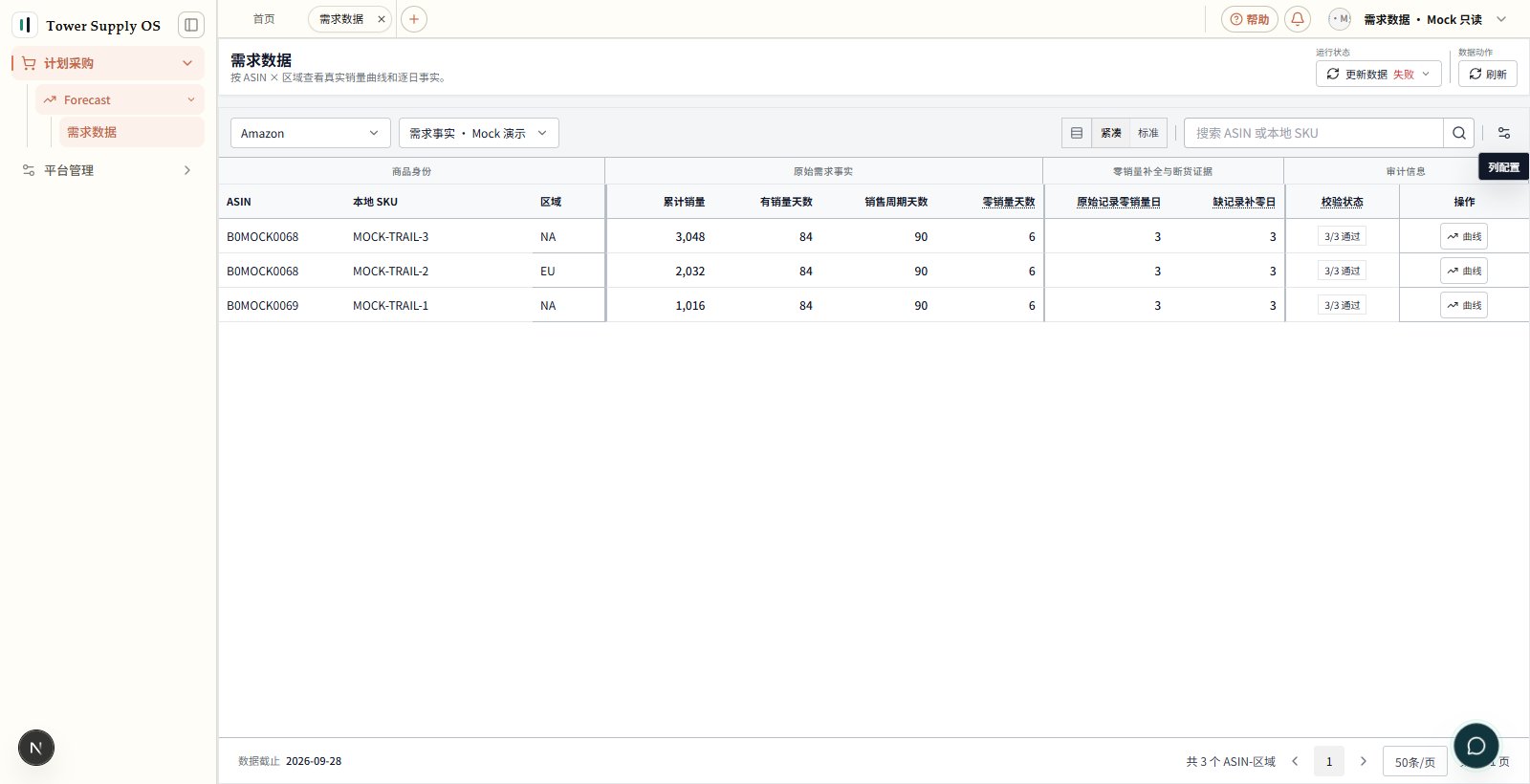Click cumulative sales value 3,048
1530x784 pixels.
(x=690, y=237)
